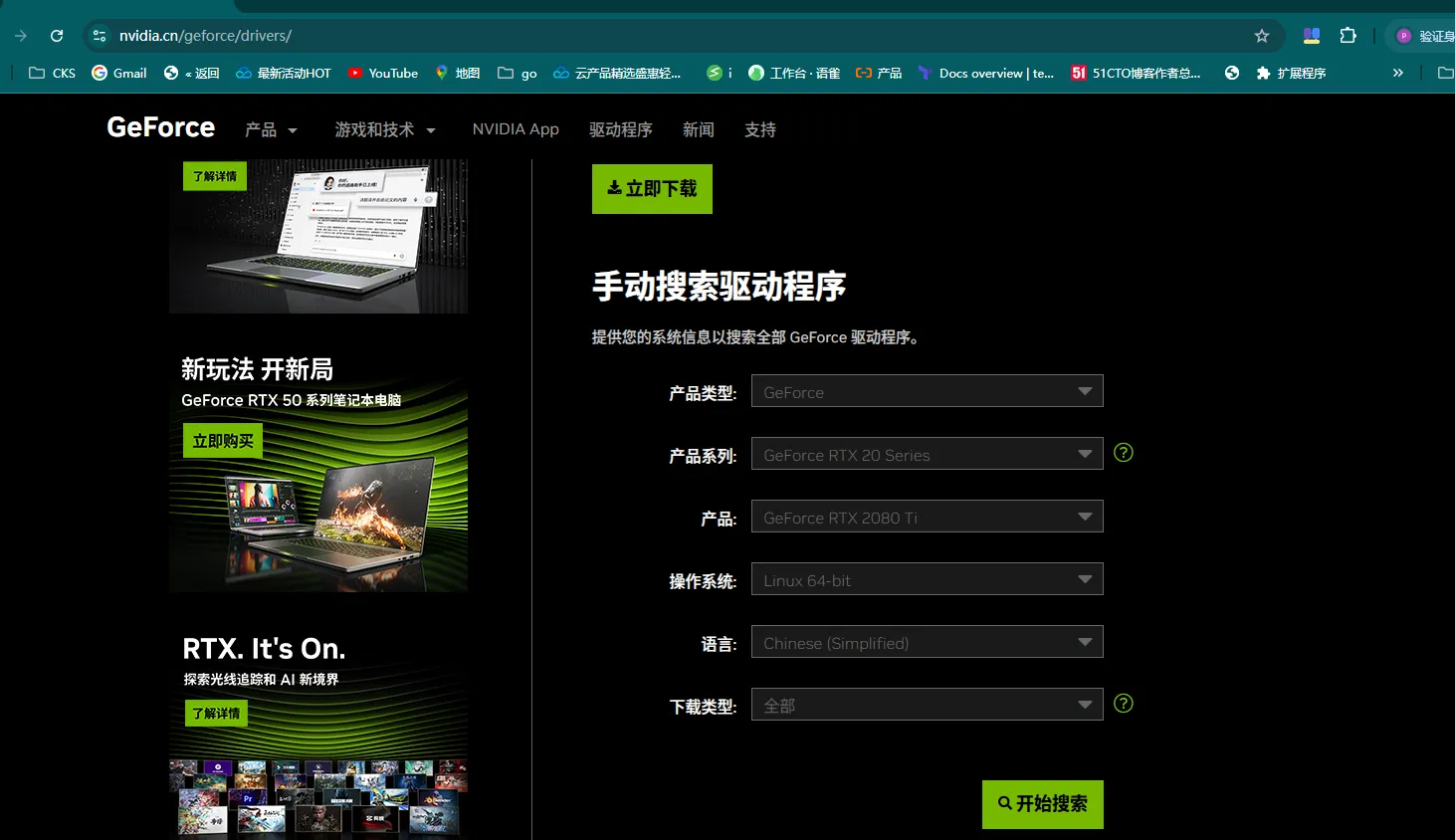This screenshot has height=840, width=1455.
Task: Open the 工作台·语雀 bookmark
Action: tap(794, 73)
